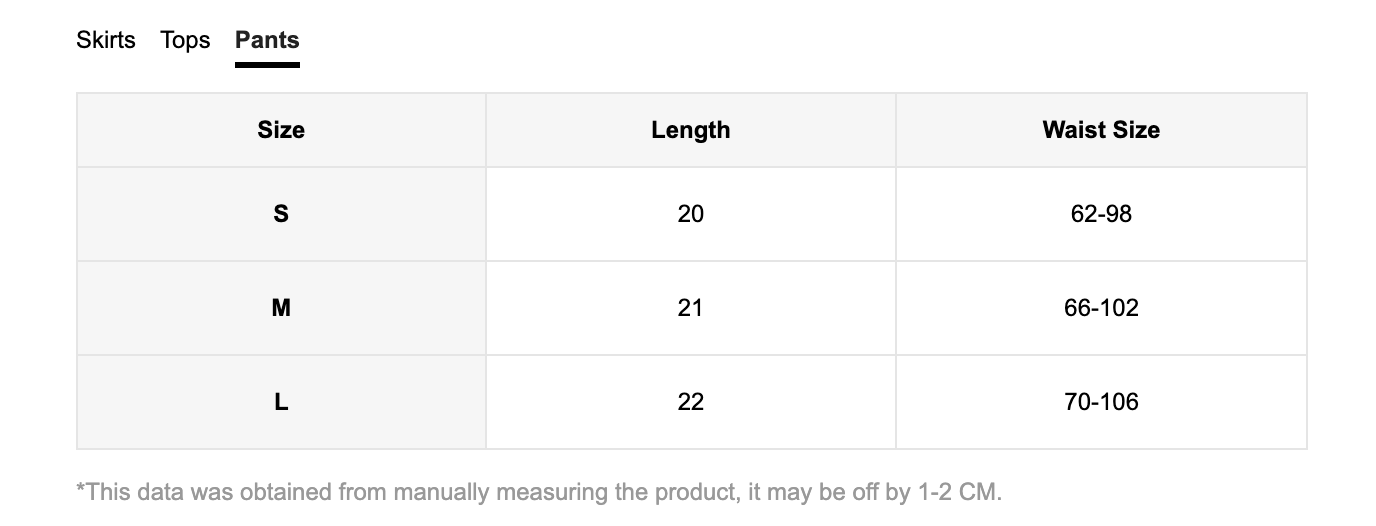Select the M size row label
The height and width of the screenshot is (526, 1376).
tap(281, 308)
